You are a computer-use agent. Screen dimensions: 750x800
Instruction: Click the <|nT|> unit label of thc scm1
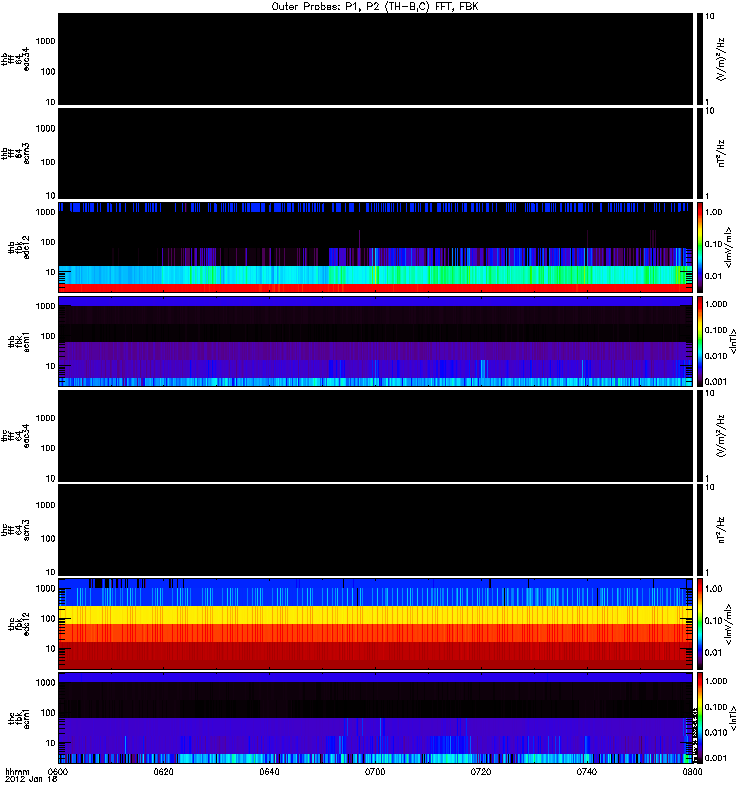[x=733, y=718]
